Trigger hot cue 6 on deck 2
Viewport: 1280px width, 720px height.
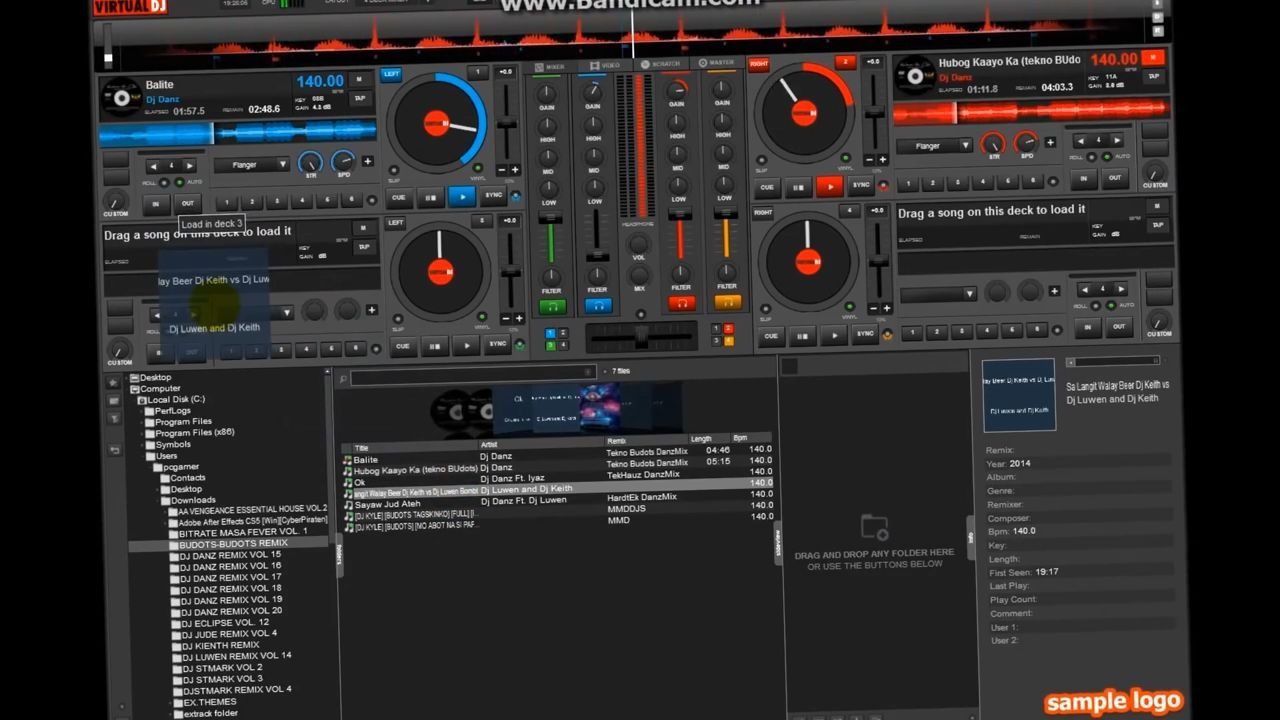(1033, 181)
